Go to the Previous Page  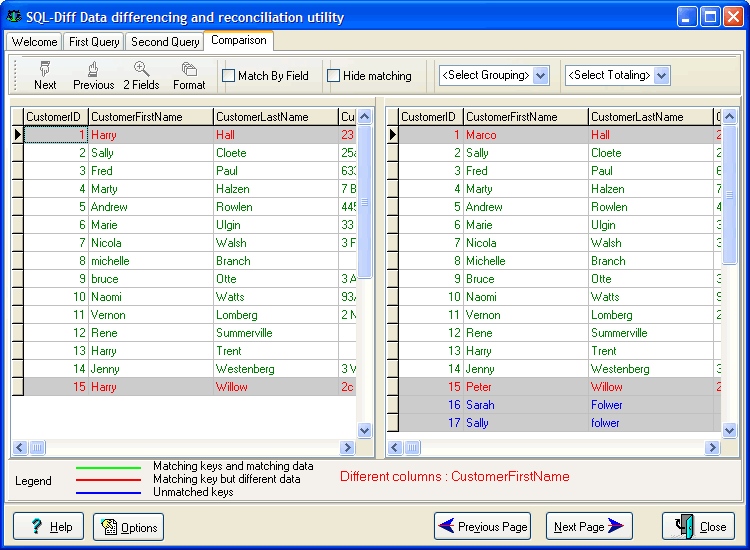tap(483, 526)
